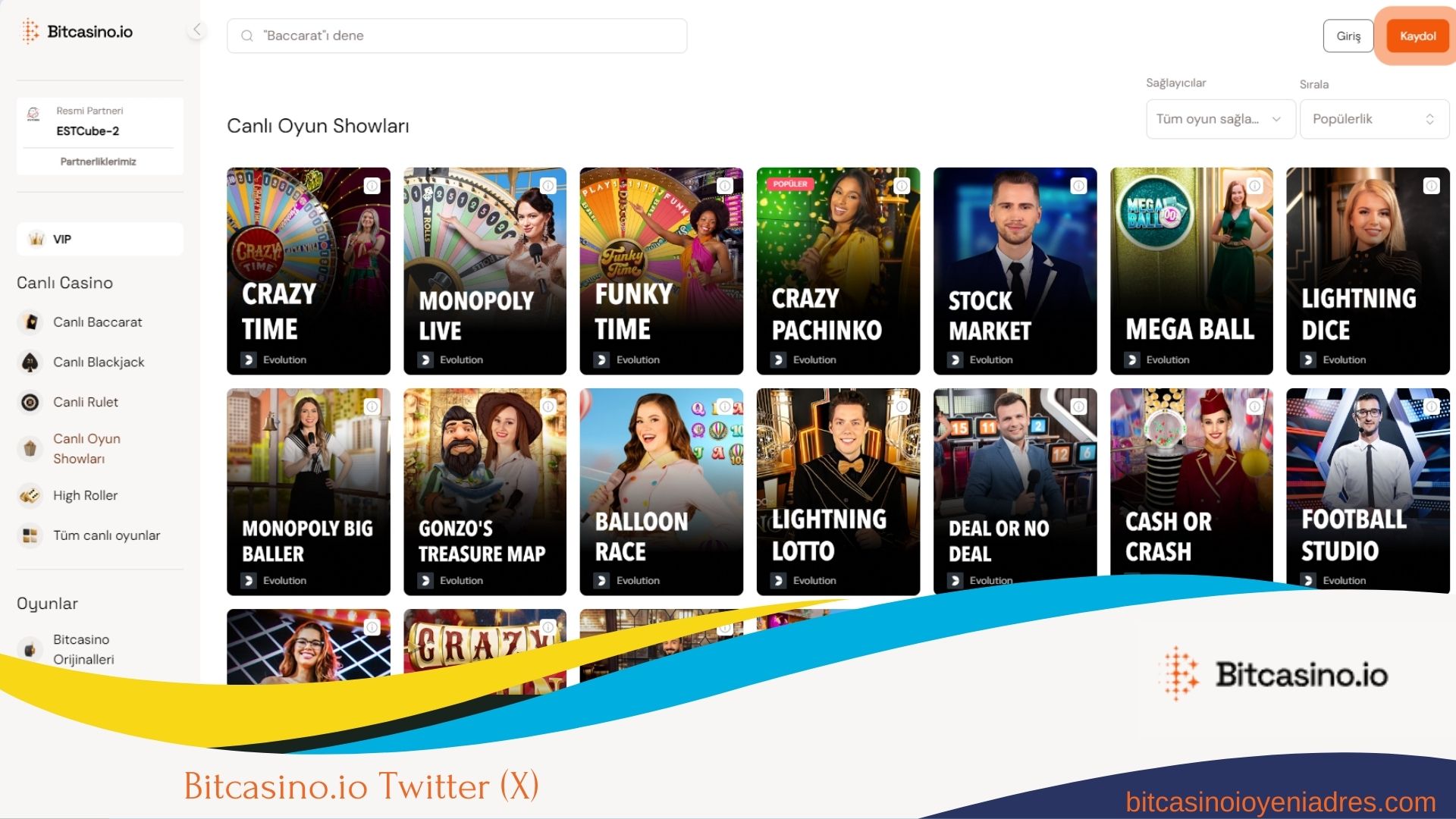Click the Crazy Pachinko game icon
Viewport: 1456px width, 819px height.
pos(838,270)
